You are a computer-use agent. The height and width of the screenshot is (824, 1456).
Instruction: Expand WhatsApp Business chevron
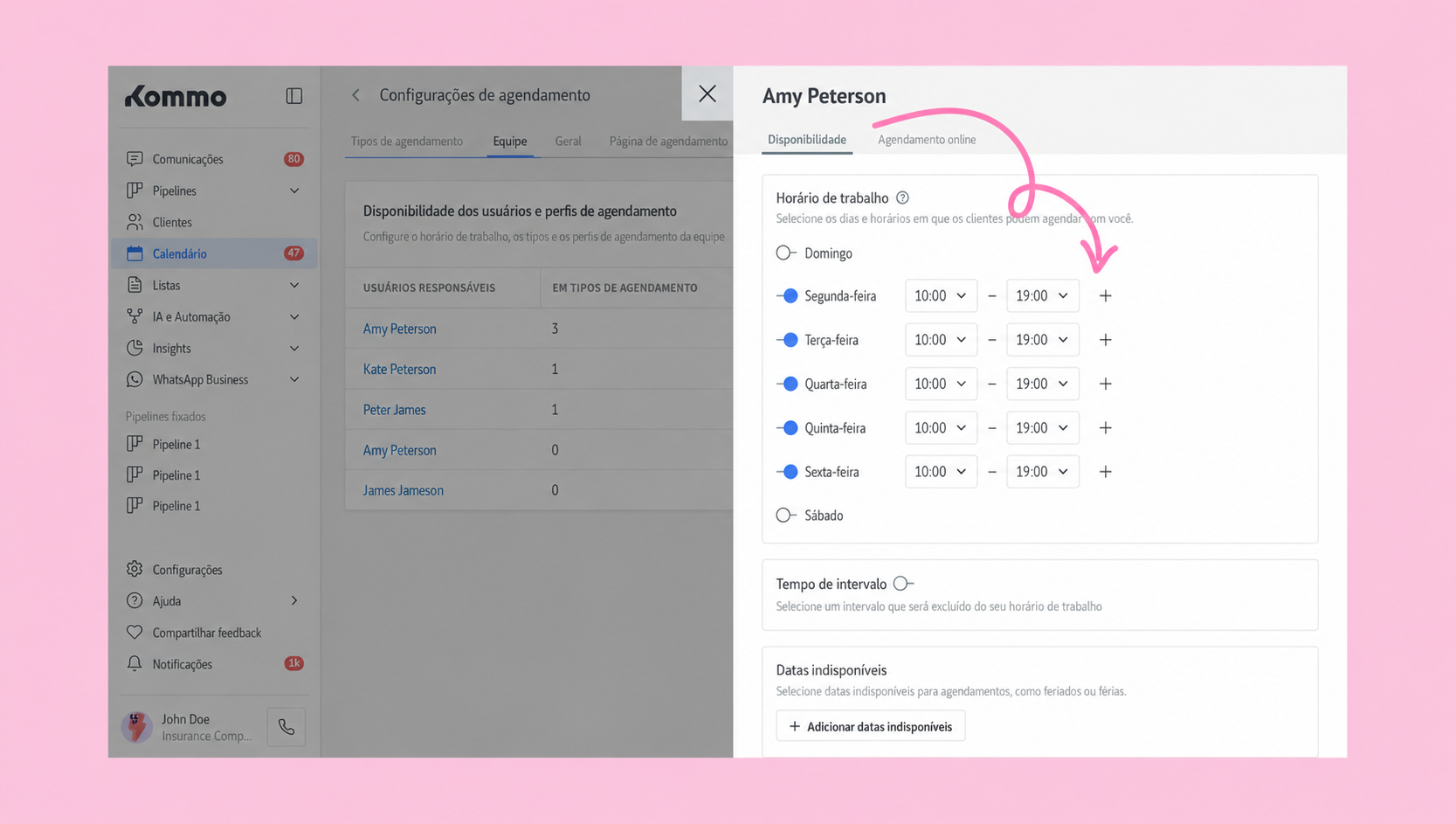pos(294,379)
